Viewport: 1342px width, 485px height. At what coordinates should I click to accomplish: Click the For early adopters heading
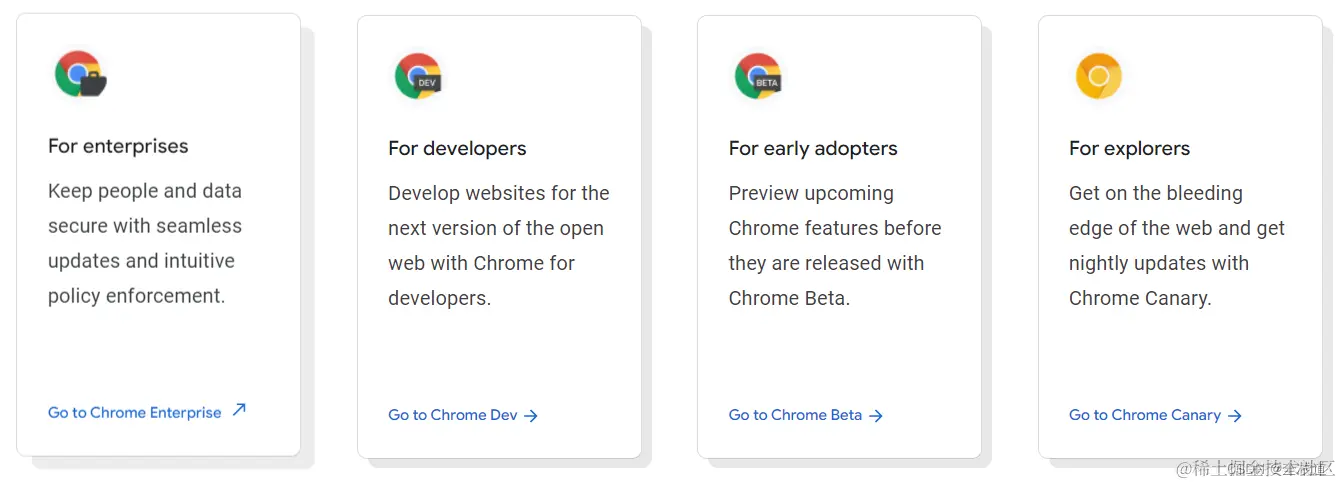coord(813,149)
